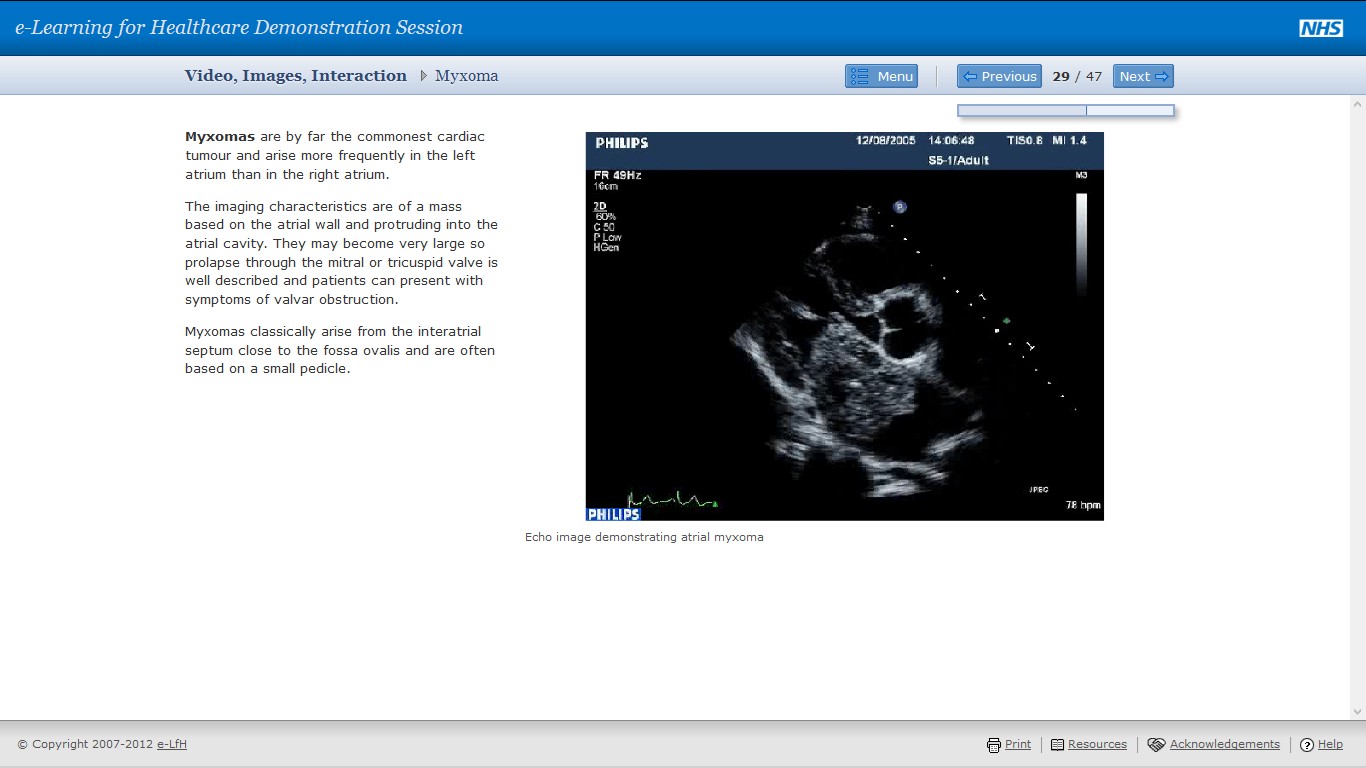The height and width of the screenshot is (768, 1366).
Task: Click the printer icon in the footer
Action: coord(993,744)
